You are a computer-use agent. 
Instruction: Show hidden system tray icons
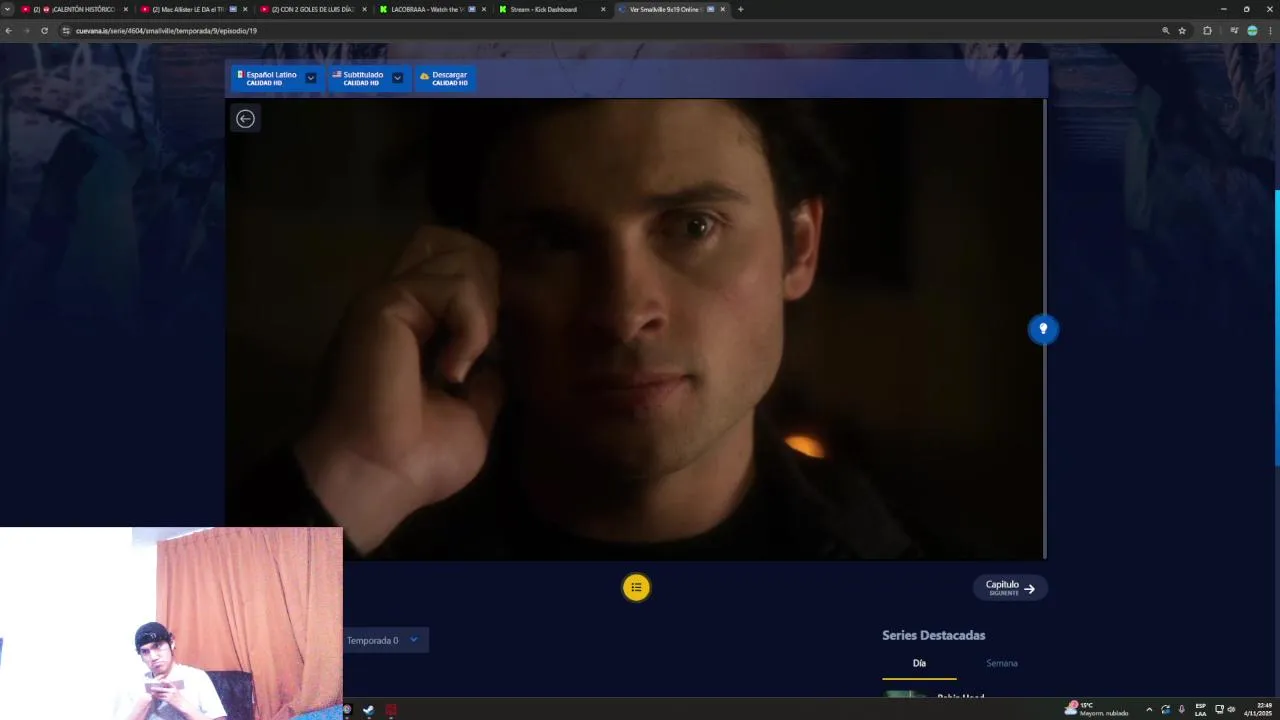pyautogui.click(x=1148, y=710)
